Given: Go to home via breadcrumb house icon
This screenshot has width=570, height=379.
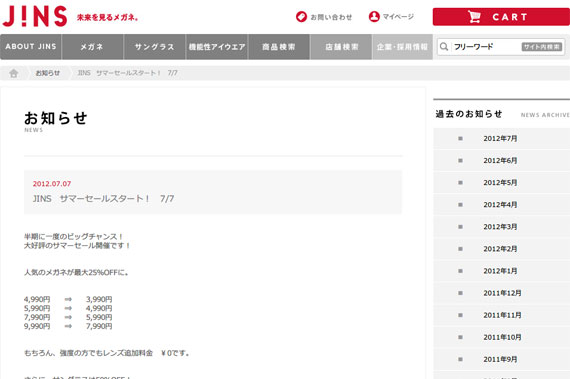Looking at the screenshot, I should (x=13, y=73).
